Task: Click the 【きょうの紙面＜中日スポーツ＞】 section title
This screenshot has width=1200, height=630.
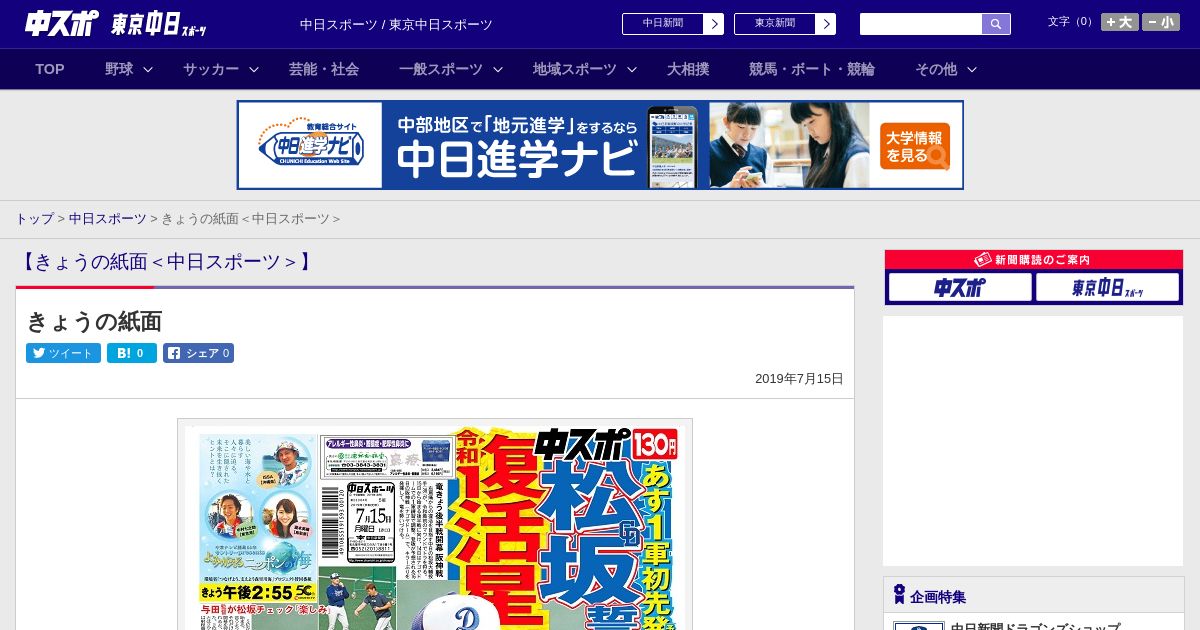Action: click(x=166, y=262)
